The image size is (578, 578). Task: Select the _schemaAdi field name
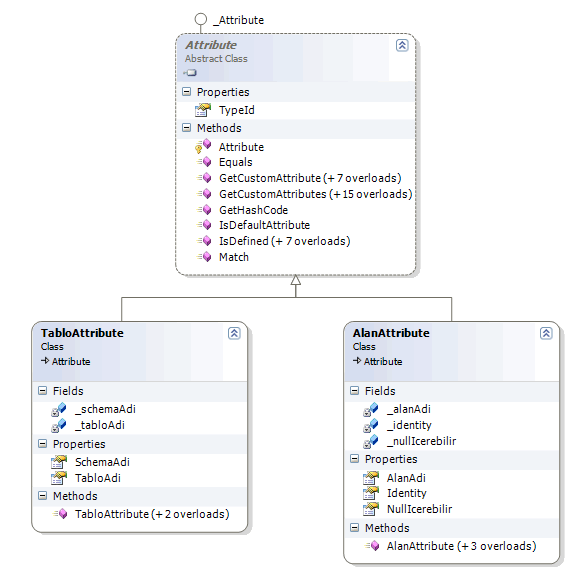[105, 409]
